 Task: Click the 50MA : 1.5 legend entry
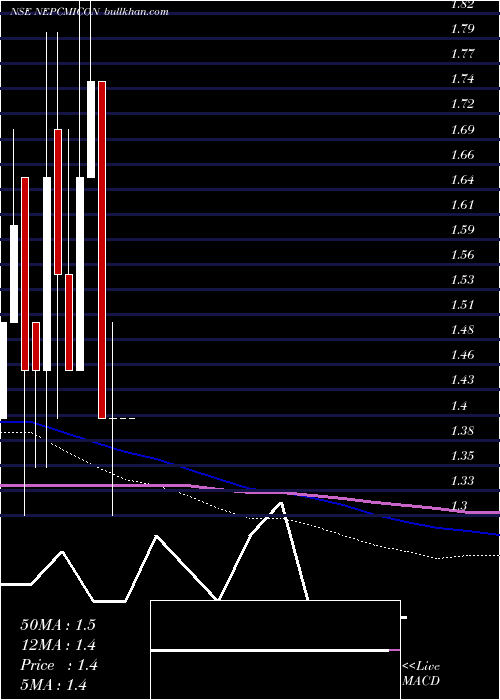(x=58, y=625)
